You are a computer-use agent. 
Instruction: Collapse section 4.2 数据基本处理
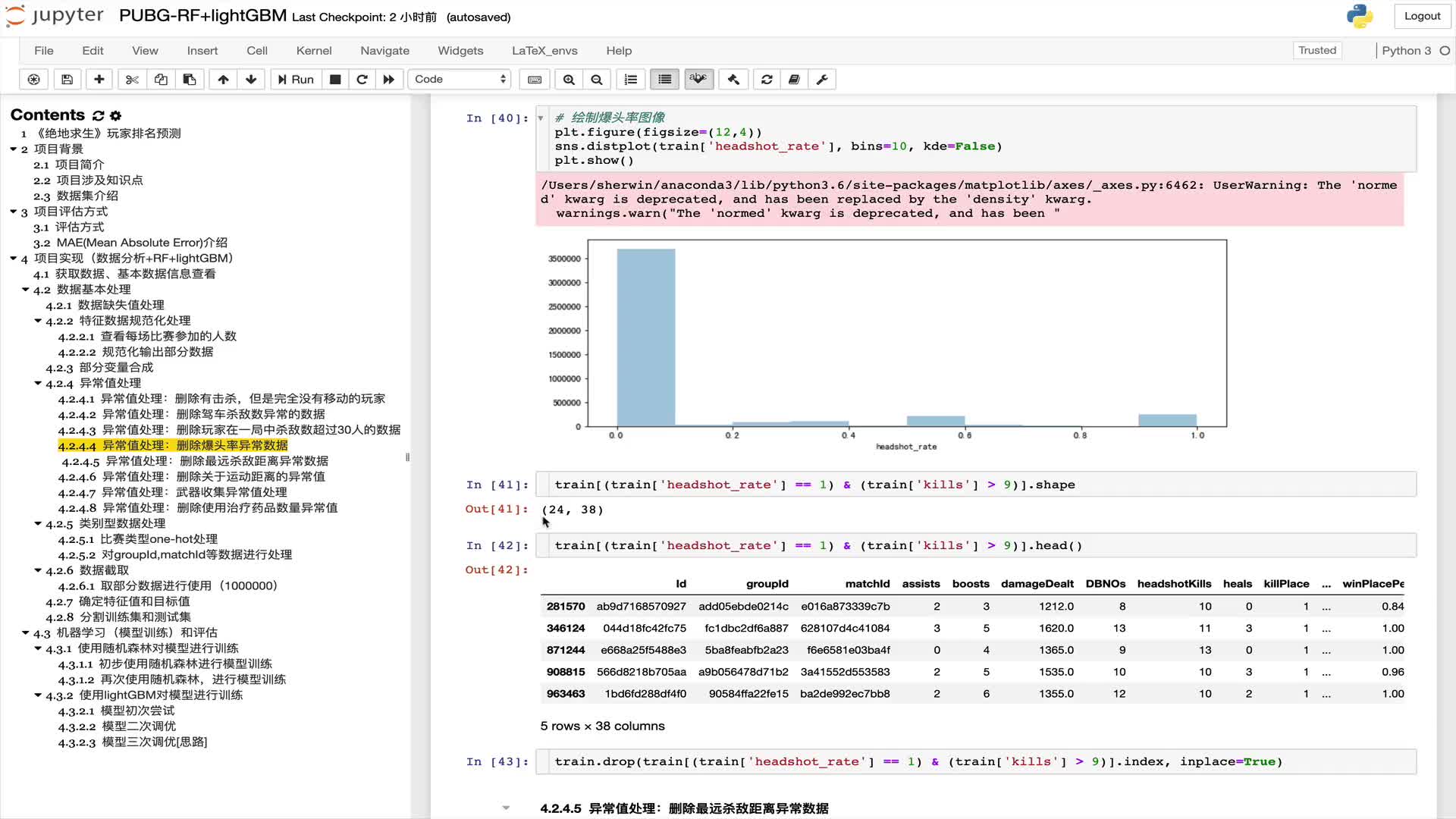point(26,289)
